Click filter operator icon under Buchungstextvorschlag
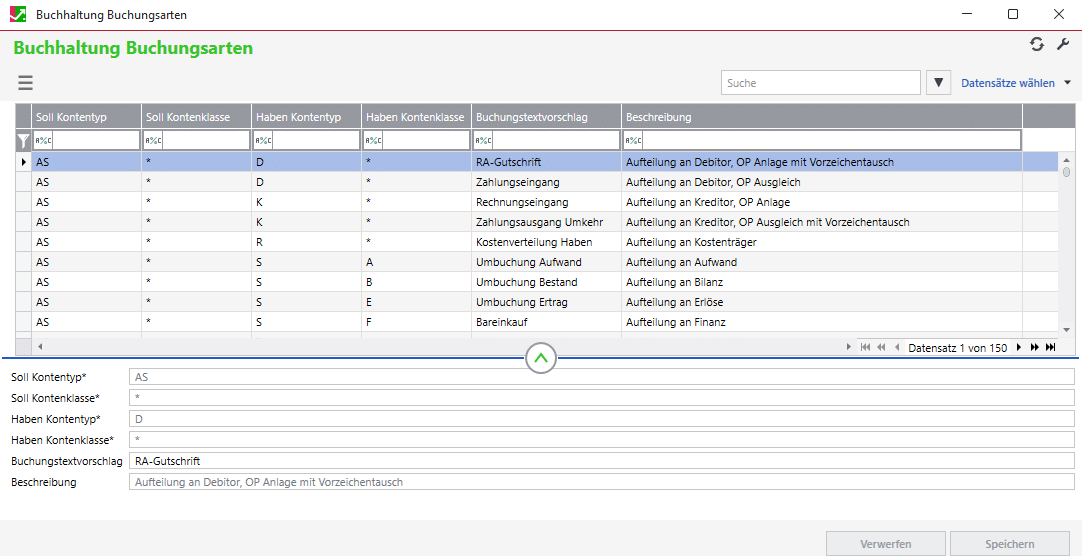 [483, 141]
